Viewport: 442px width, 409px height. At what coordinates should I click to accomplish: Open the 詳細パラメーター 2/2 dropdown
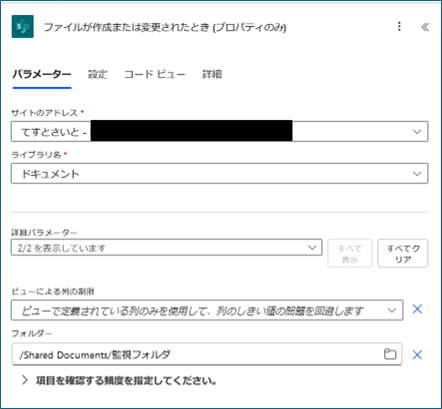166,248
